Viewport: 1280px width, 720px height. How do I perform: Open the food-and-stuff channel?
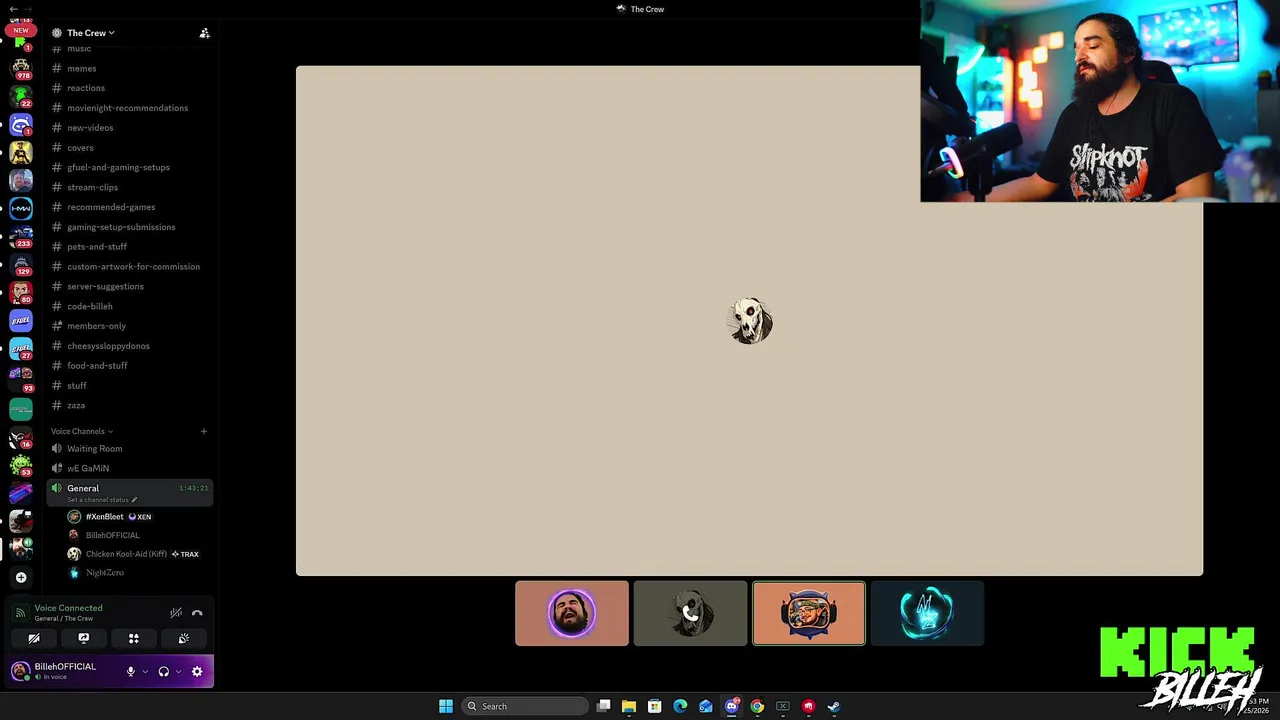(130, 366)
